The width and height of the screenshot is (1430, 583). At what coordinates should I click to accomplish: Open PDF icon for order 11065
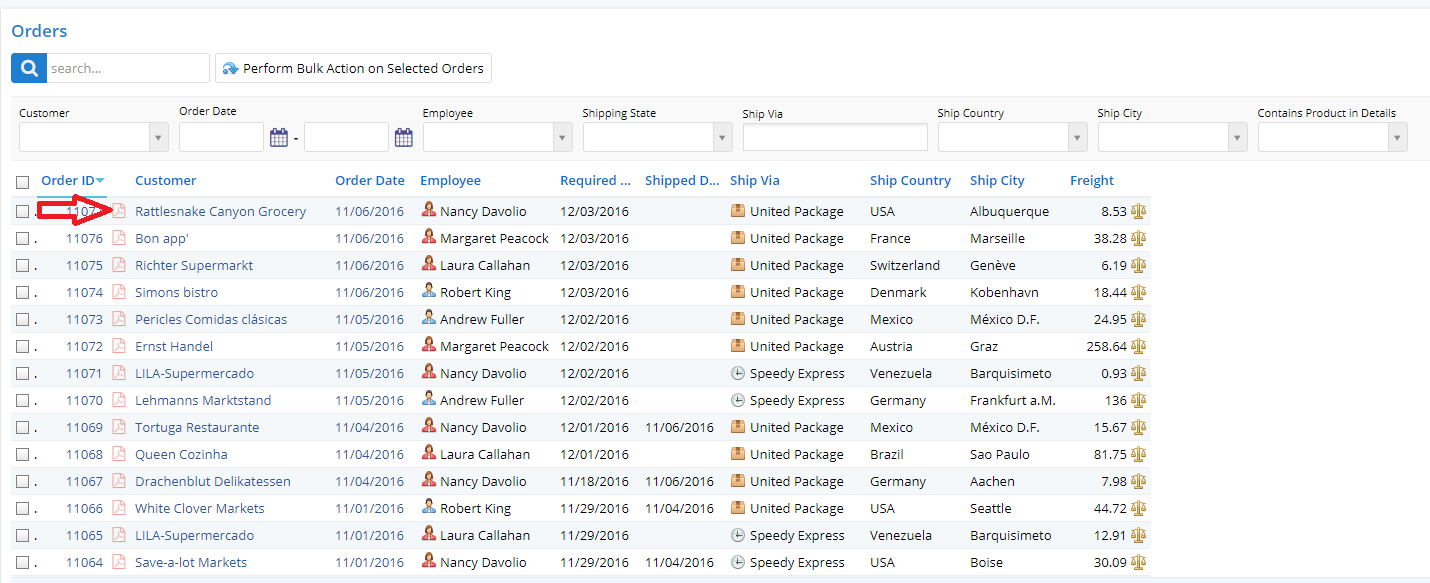[x=119, y=535]
